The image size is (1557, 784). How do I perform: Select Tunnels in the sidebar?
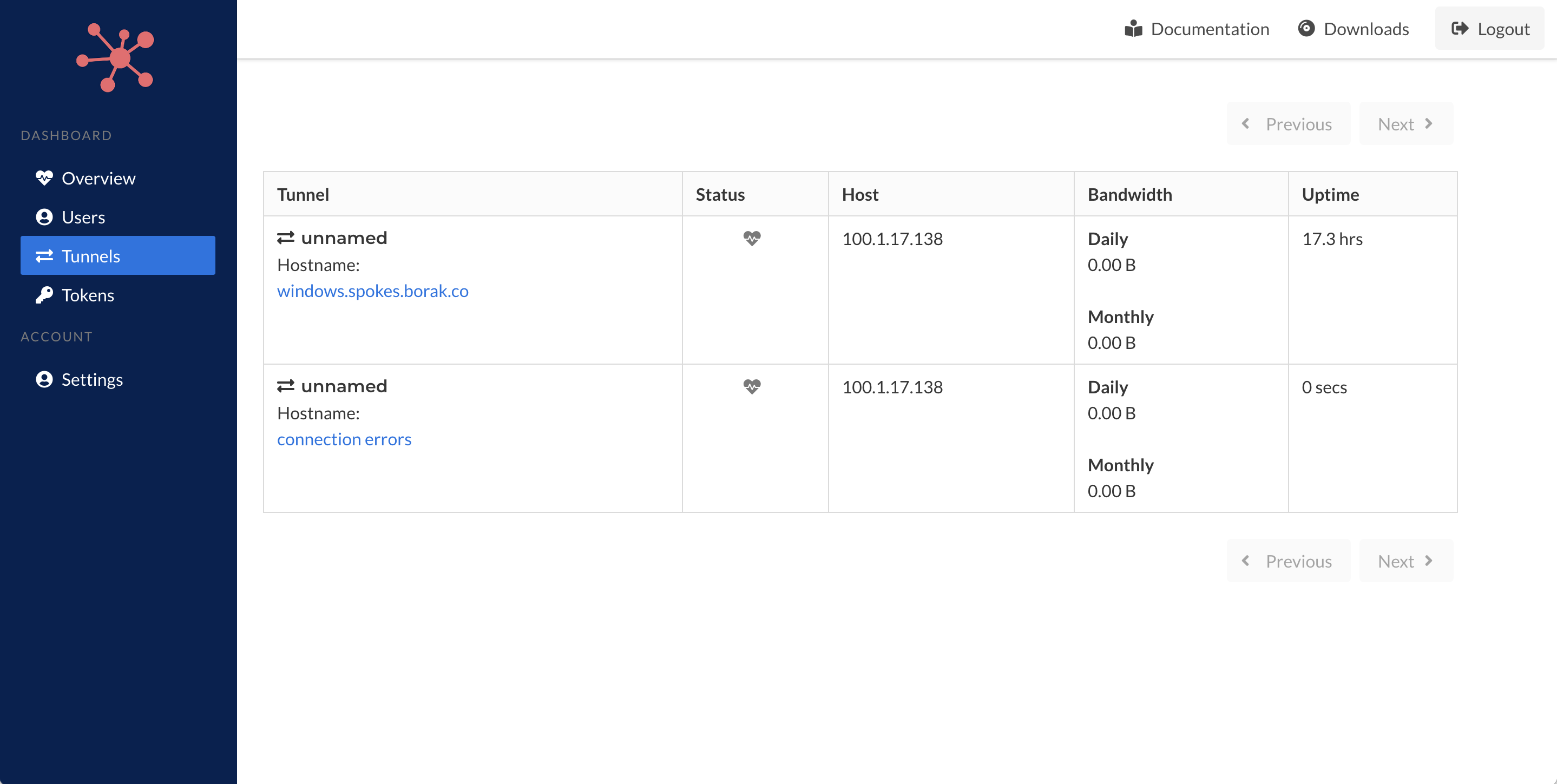118,256
